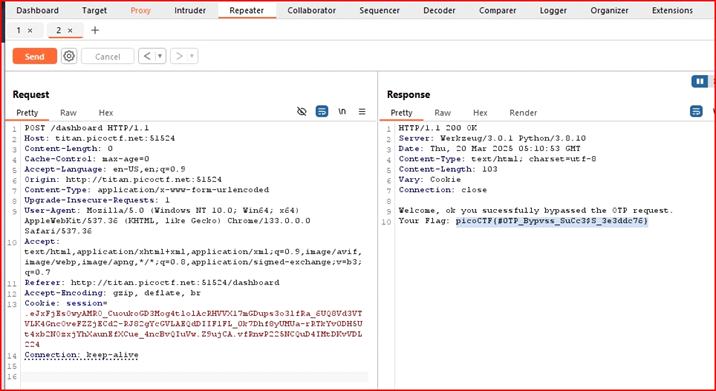Switch to Repeater tab 2
The height and width of the screenshot is (391, 716).
point(59,30)
